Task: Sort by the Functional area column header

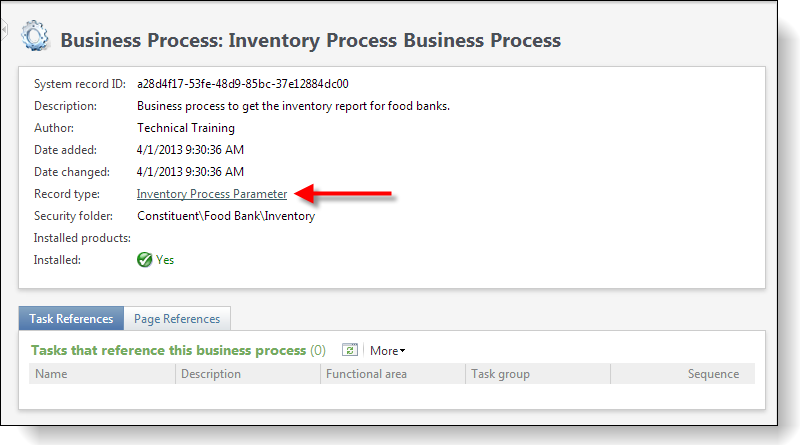Action: pos(366,374)
